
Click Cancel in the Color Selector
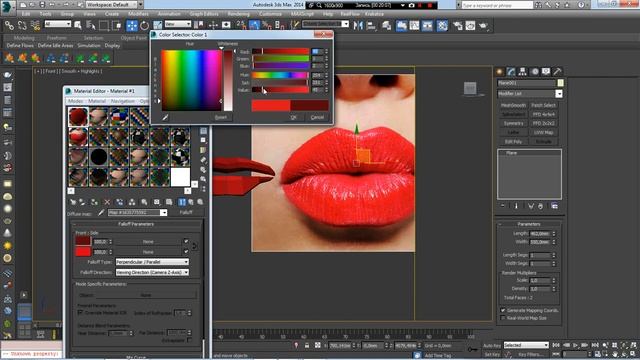(x=317, y=117)
